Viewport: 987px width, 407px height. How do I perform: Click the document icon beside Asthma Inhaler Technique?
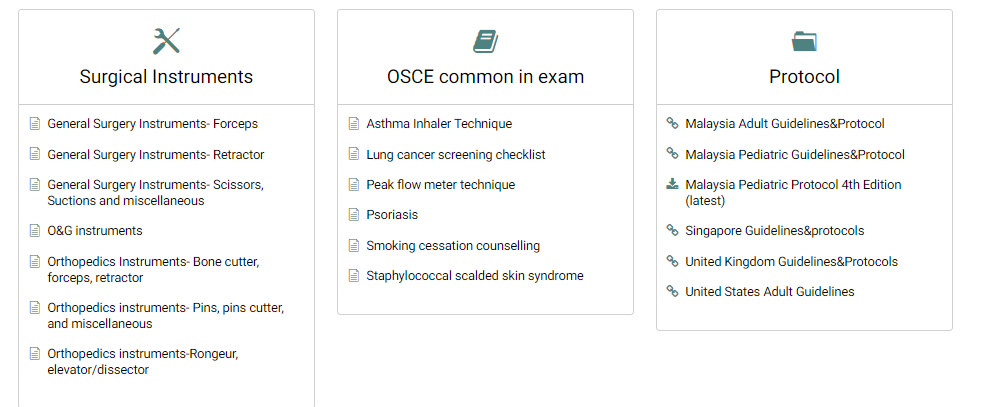coord(354,124)
